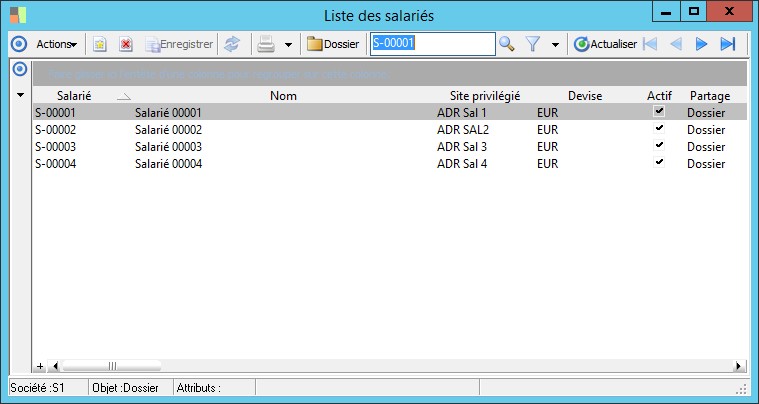Click the double-arrow refresh icon in toolbar
Screen dimensions: 759x404
(232, 45)
